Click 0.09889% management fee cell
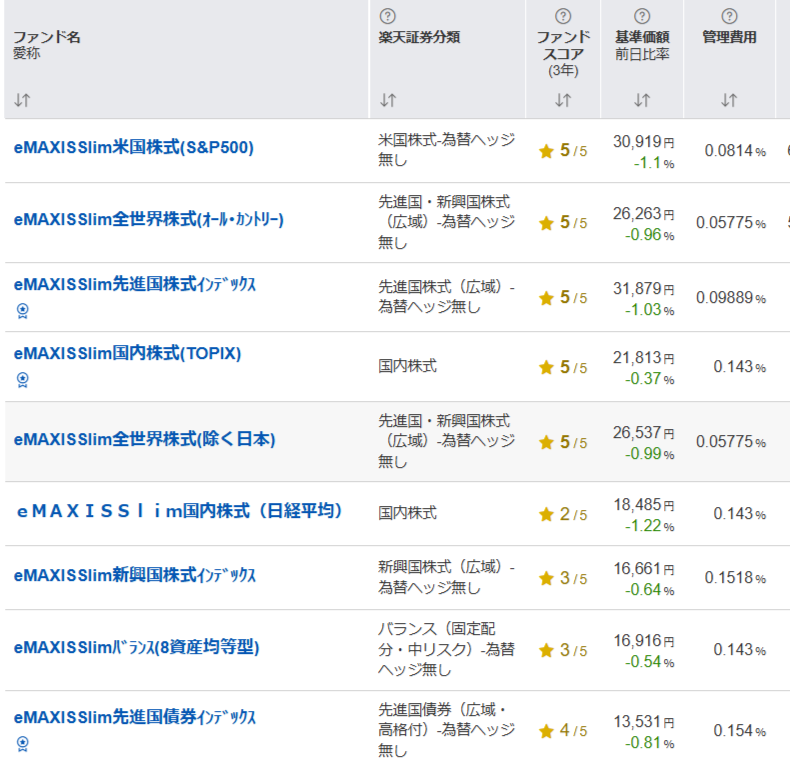Viewport: 790px width, 761px height. 731,297
